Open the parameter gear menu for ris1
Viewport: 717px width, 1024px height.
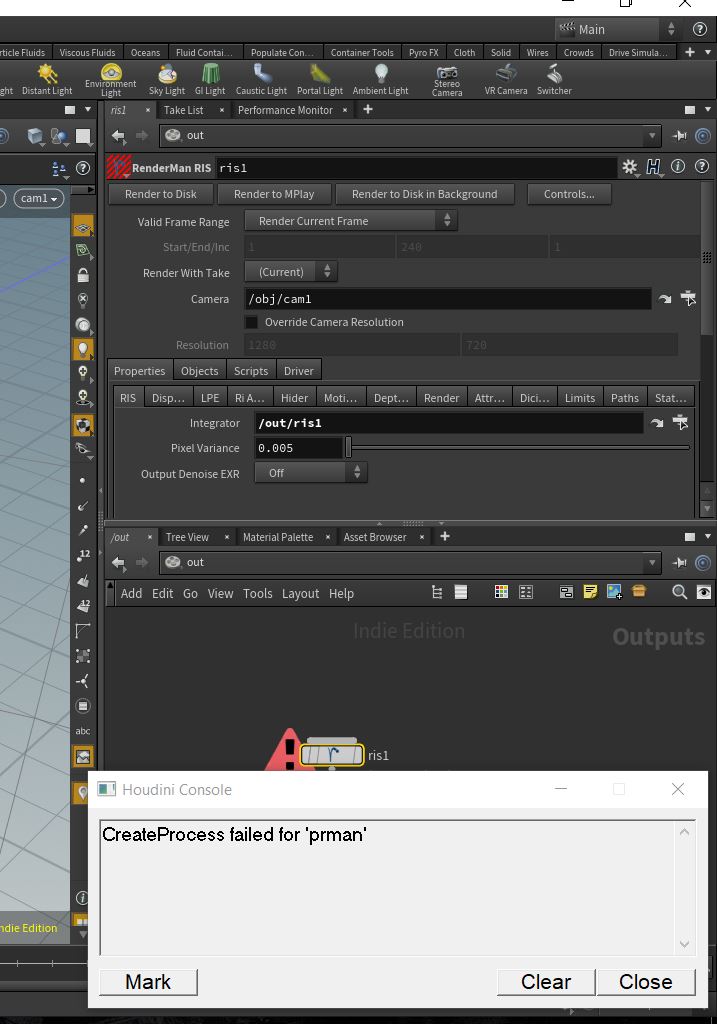coord(629,167)
